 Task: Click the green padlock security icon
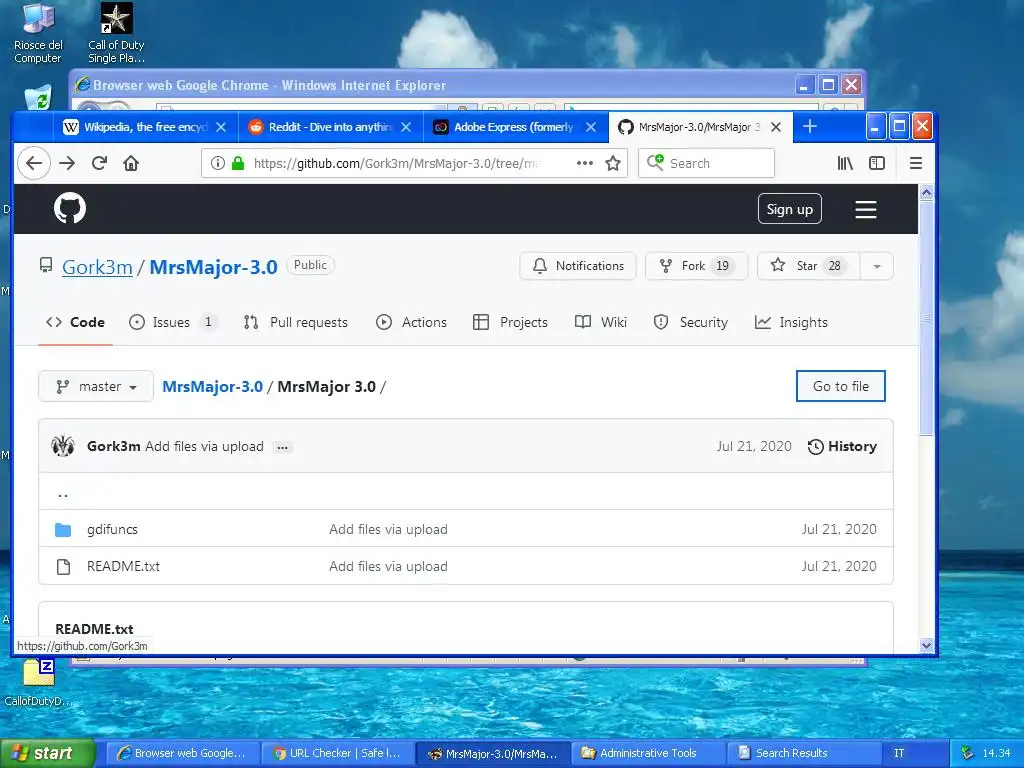pyautogui.click(x=238, y=163)
